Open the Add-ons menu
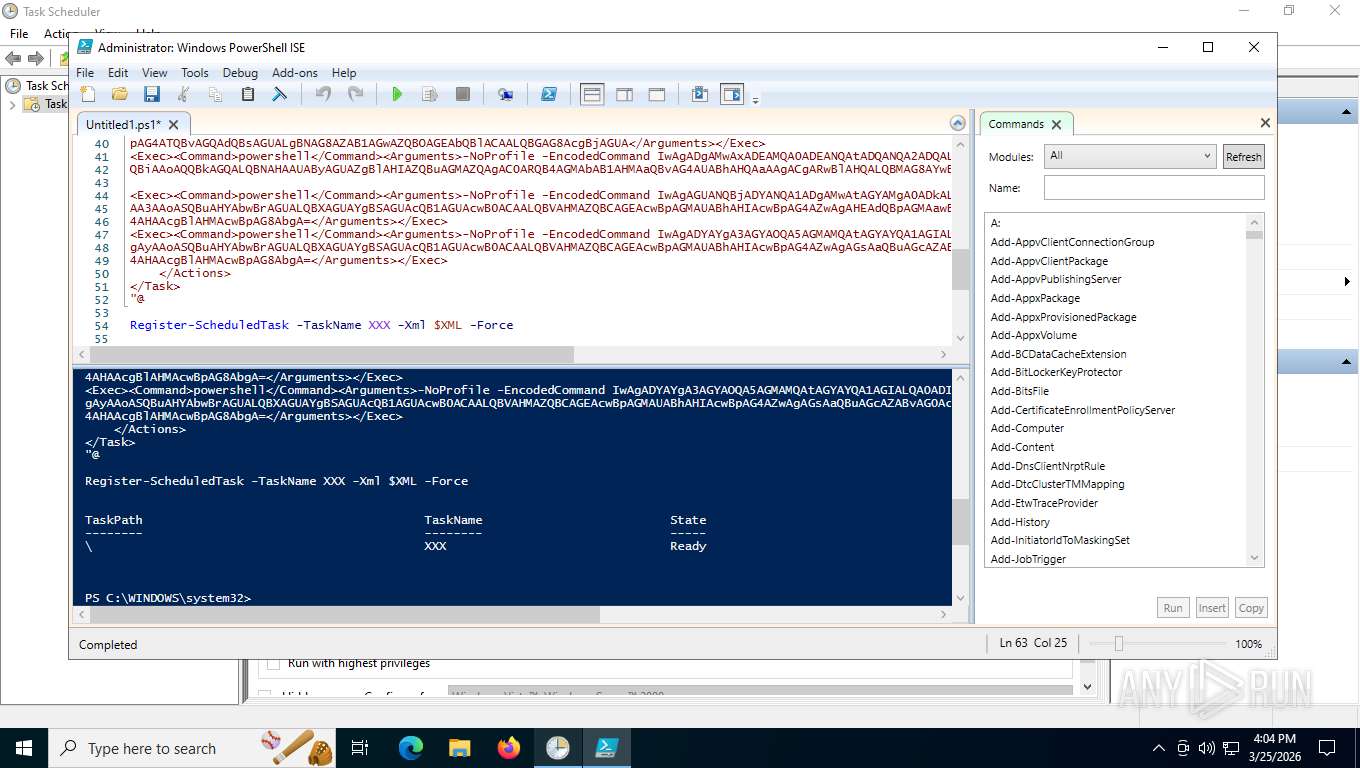 [295, 73]
